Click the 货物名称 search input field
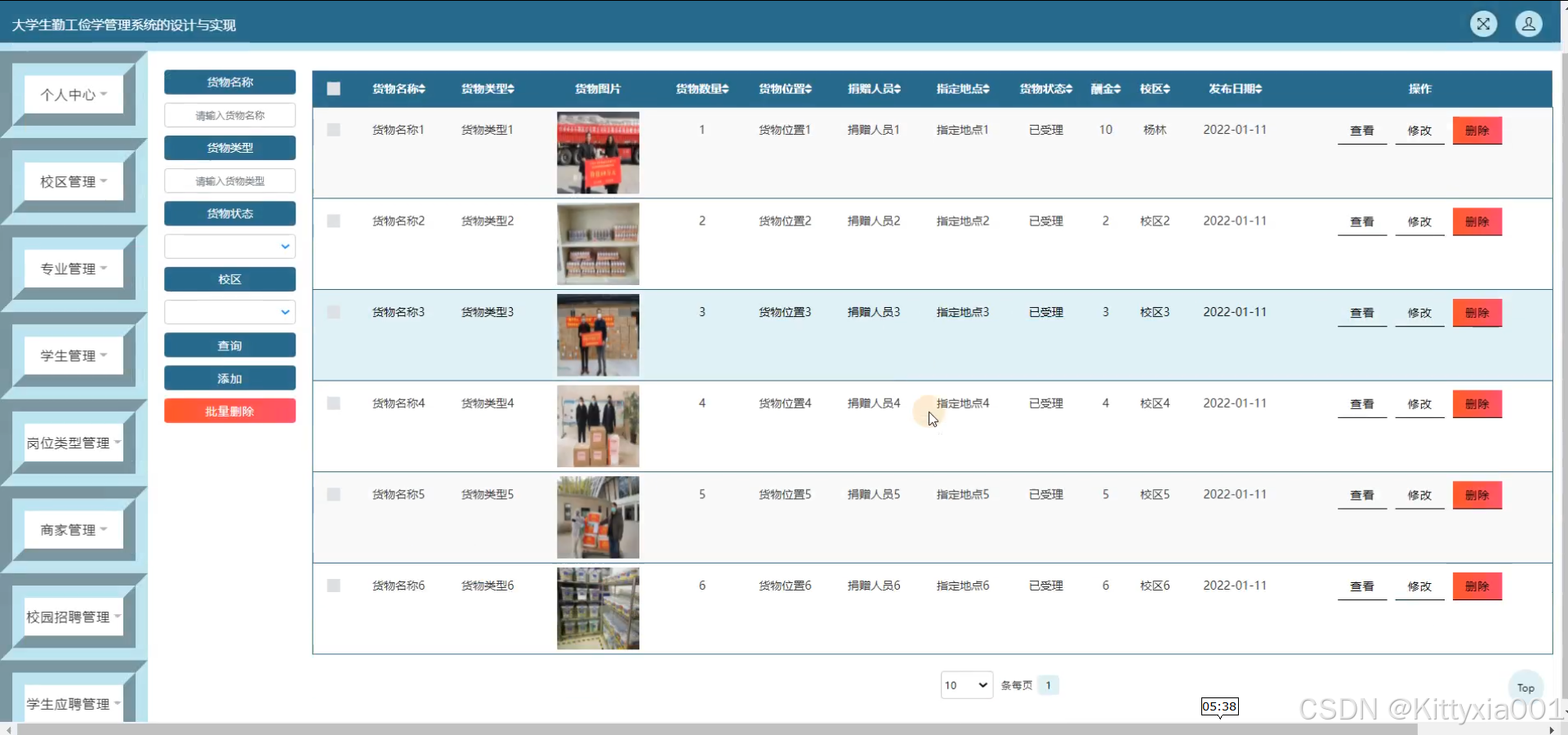This screenshot has height=735, width=1568. click(x=229, y=115)
